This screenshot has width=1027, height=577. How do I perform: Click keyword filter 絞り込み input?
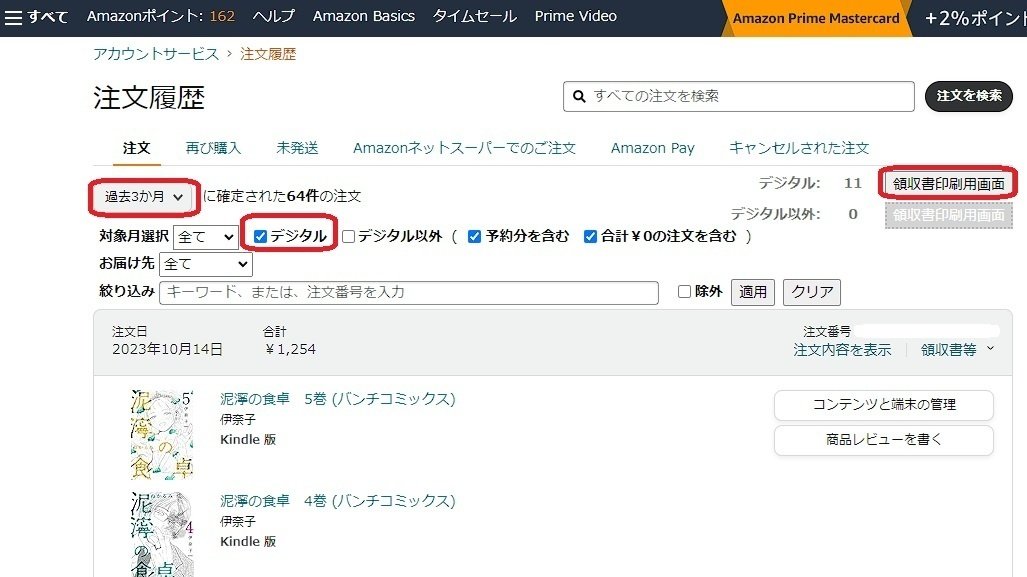click(x=409, y=292)
